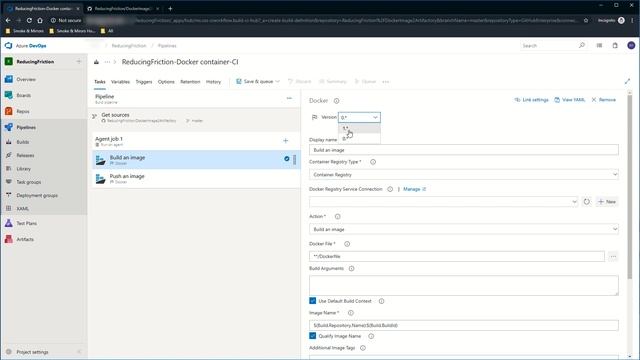Add a task to Agent job 1
The height and width of the screenshot is (360, 640).
click(286, 141)
